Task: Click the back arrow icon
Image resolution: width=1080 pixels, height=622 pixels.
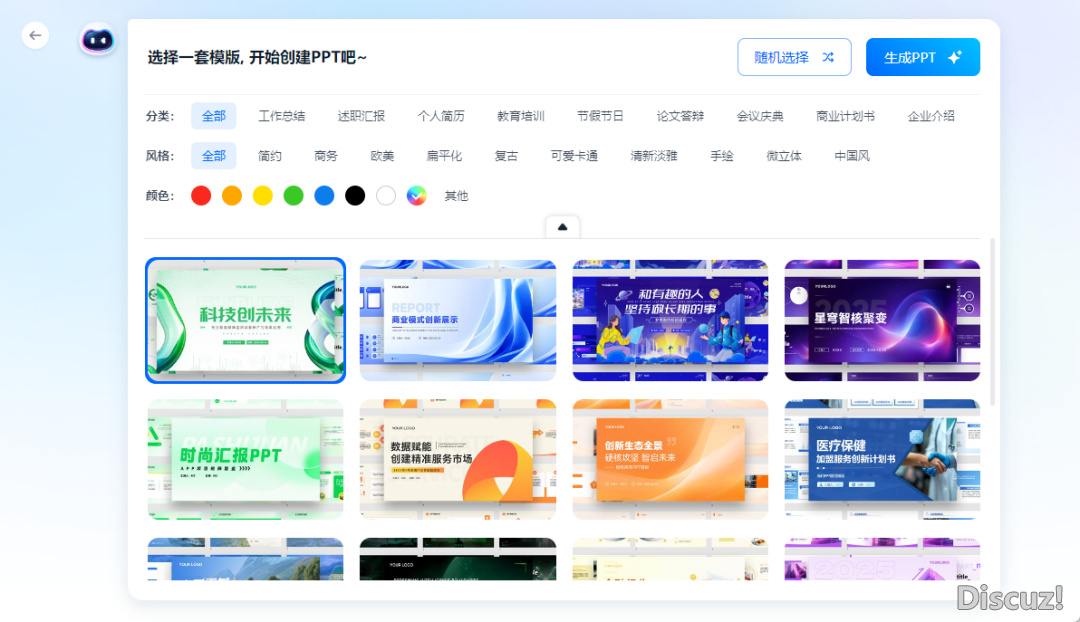Action: pos(35,35)
